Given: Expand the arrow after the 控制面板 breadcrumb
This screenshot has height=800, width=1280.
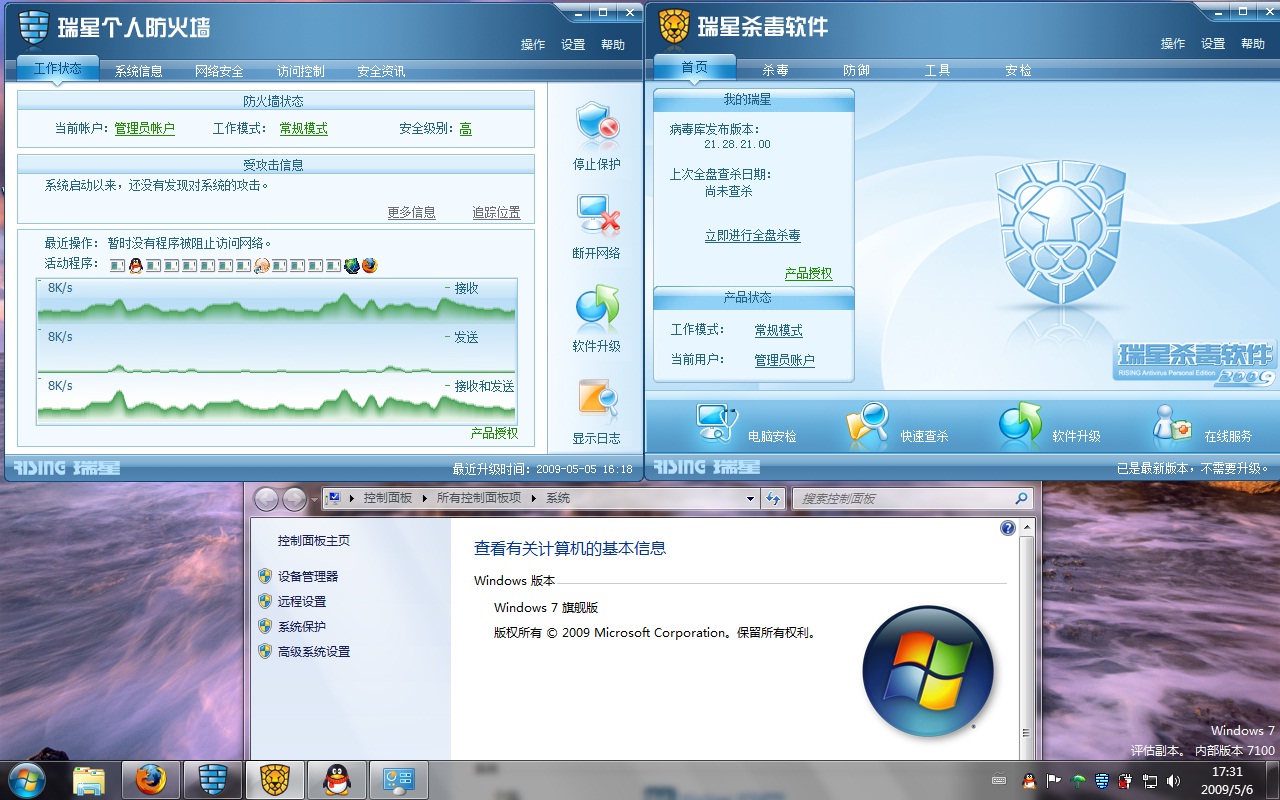Looking at the screenshot, I should click(x=424, y=498).
